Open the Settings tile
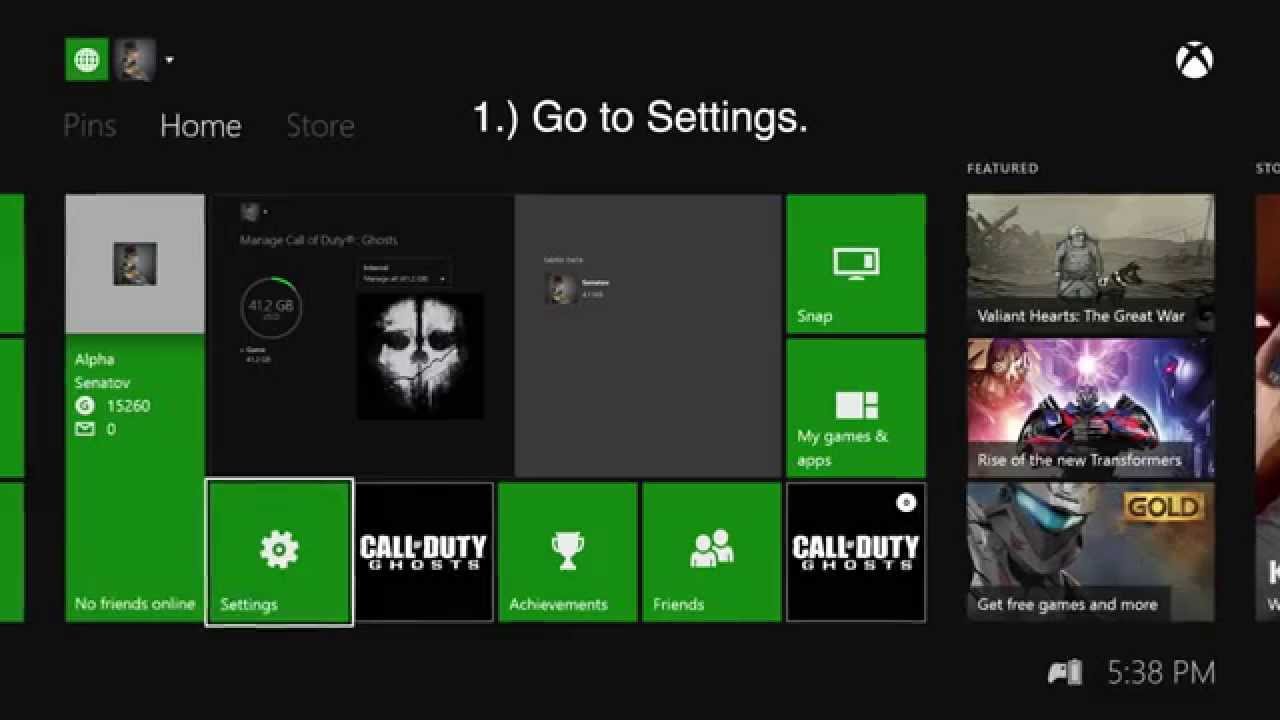 coord(279,552)
